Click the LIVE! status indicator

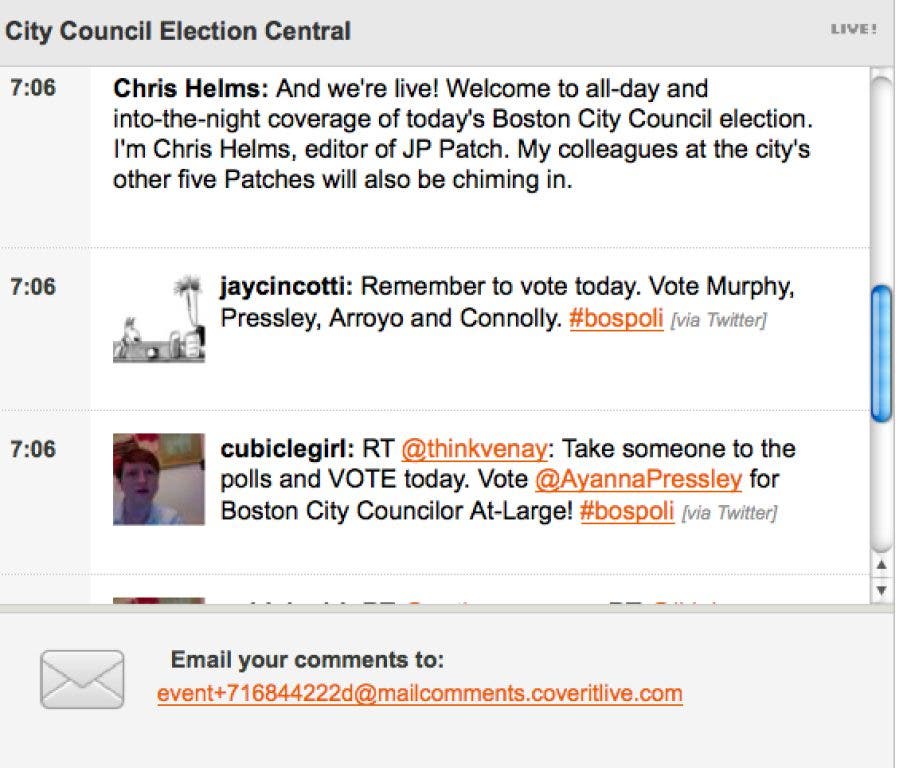[853, 30]
